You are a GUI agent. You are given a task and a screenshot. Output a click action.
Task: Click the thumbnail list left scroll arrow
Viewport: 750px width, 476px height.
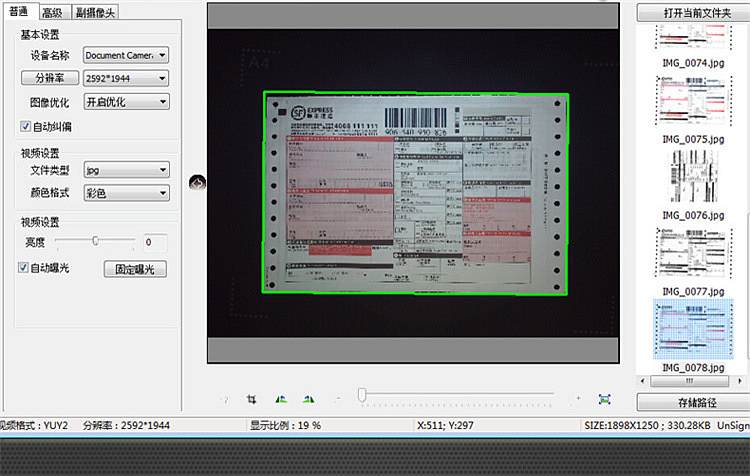[x=643, y=381]
